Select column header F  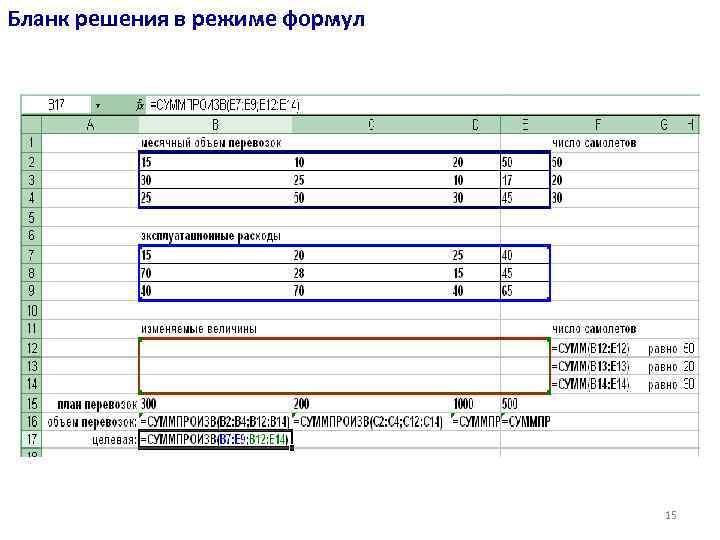[x=597, y=124]
